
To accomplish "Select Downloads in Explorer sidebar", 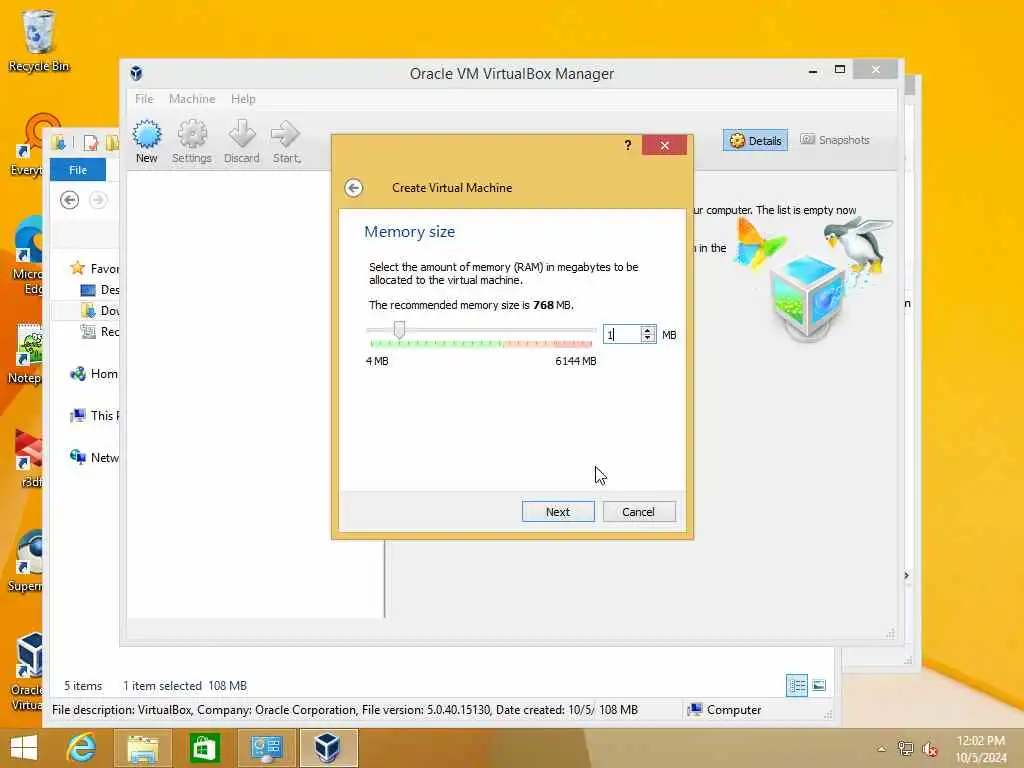I will [99, 311].
